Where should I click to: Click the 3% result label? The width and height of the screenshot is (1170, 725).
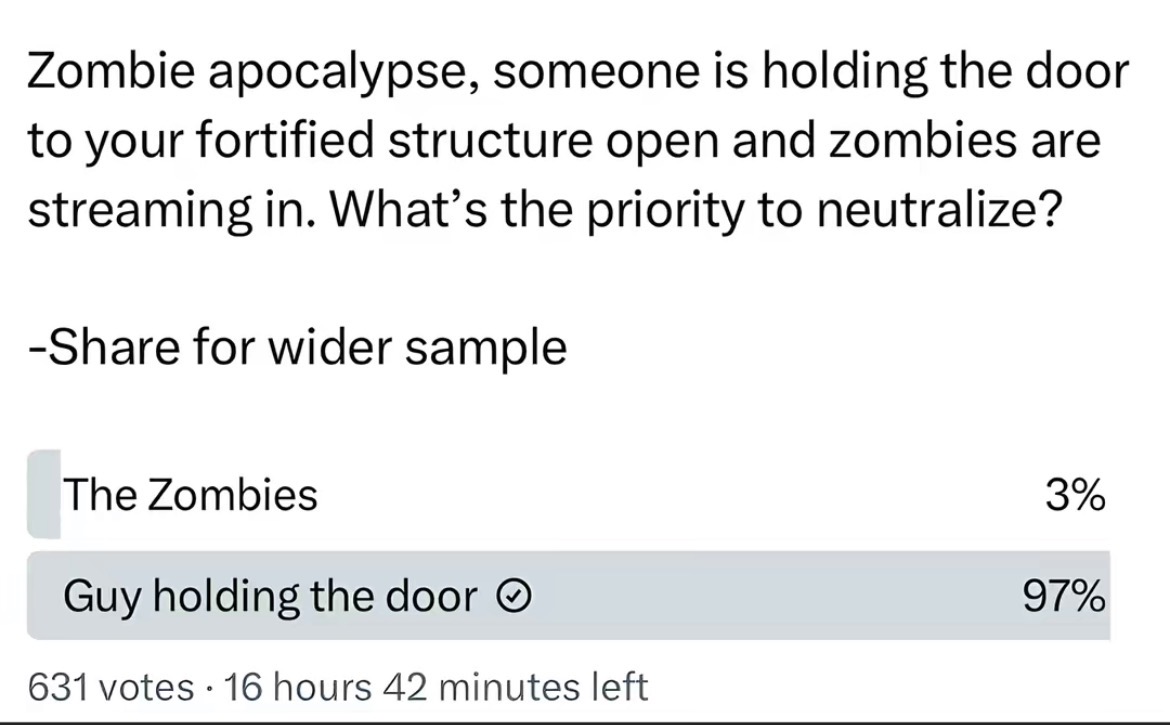click(1075, 495)
